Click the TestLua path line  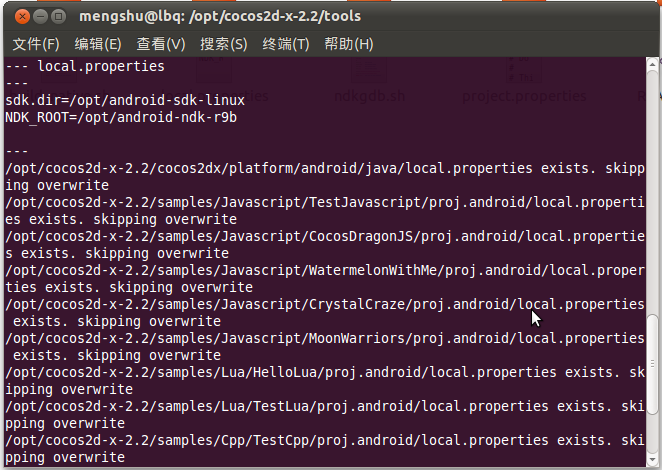pos(325,406)
